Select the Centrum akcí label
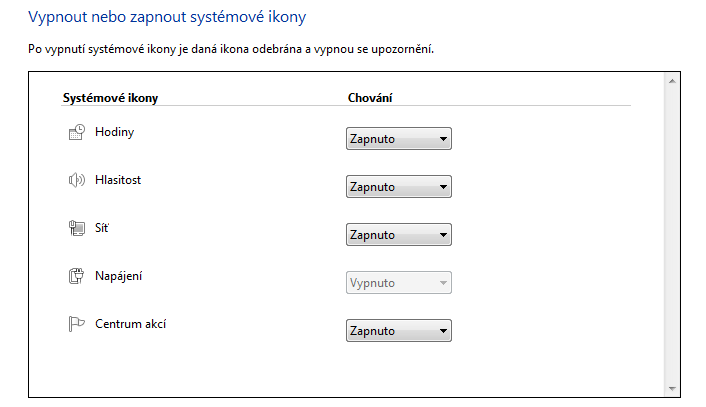The width and height of the screenshot is (706, 407). point(130,323)
